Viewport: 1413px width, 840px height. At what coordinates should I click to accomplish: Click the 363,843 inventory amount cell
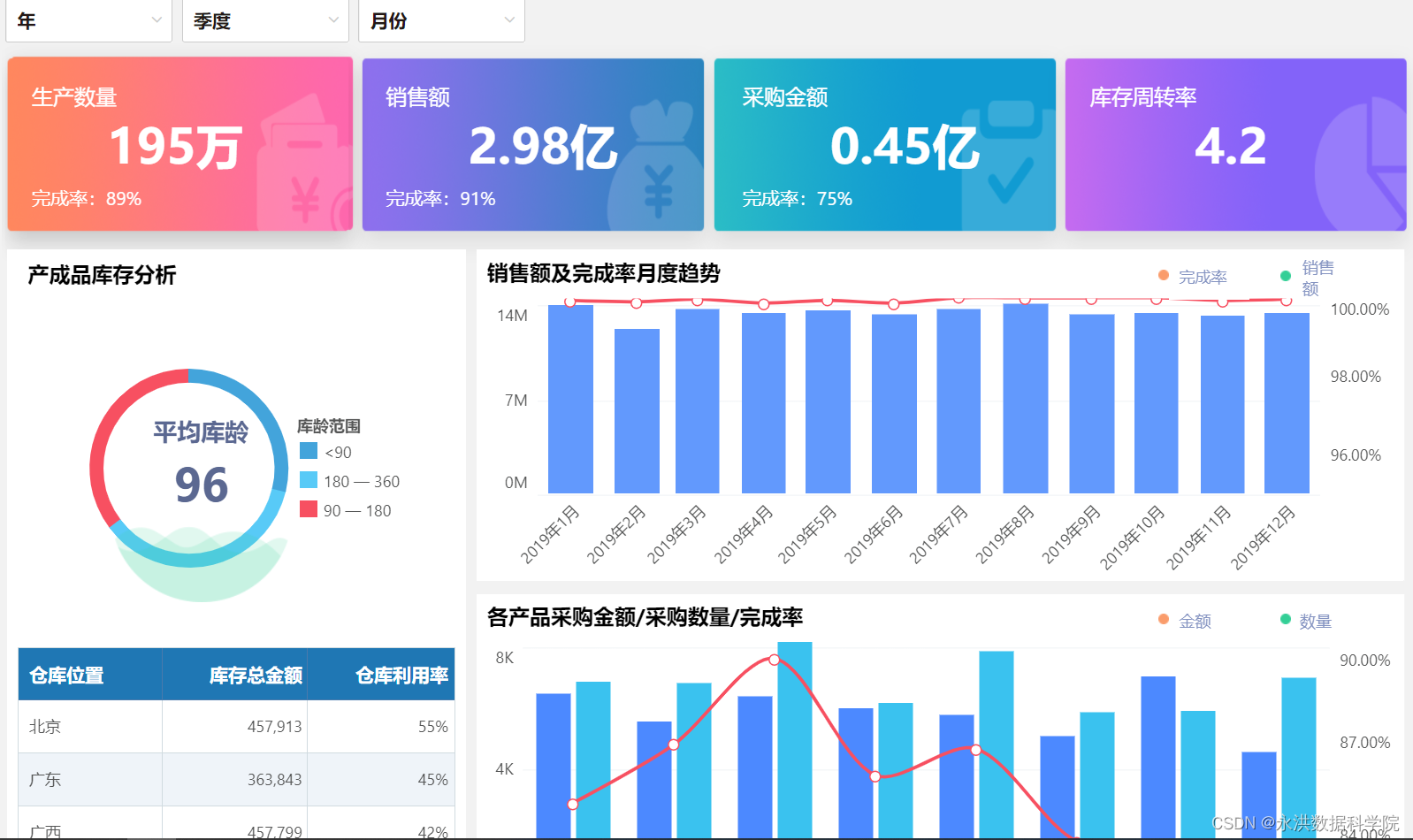tap(234, 780)
